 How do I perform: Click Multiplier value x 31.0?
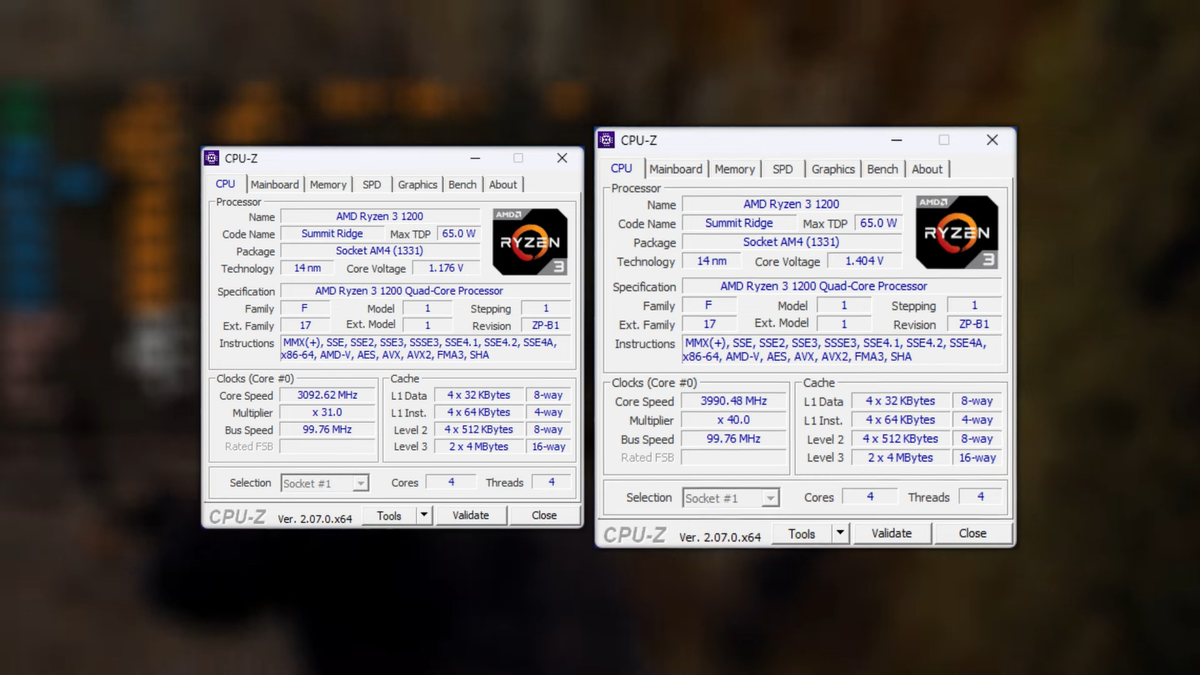tap(327, 413)
